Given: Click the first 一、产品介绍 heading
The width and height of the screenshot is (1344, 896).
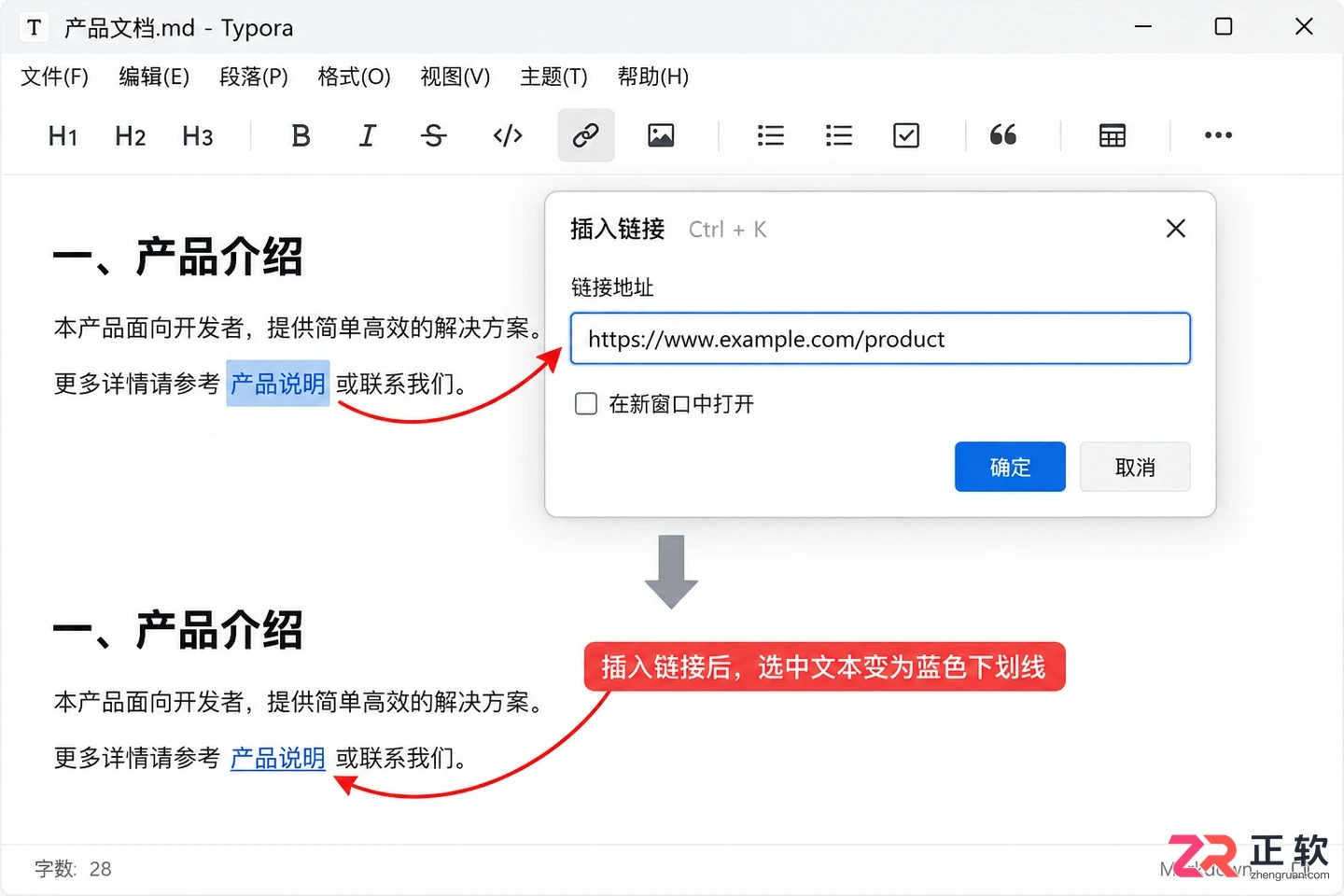Looking at the screenshot, I should (178, 258).
